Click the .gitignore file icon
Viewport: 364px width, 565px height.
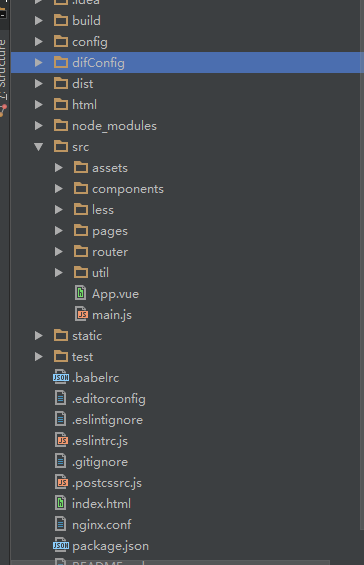click(x=61, y=461)
